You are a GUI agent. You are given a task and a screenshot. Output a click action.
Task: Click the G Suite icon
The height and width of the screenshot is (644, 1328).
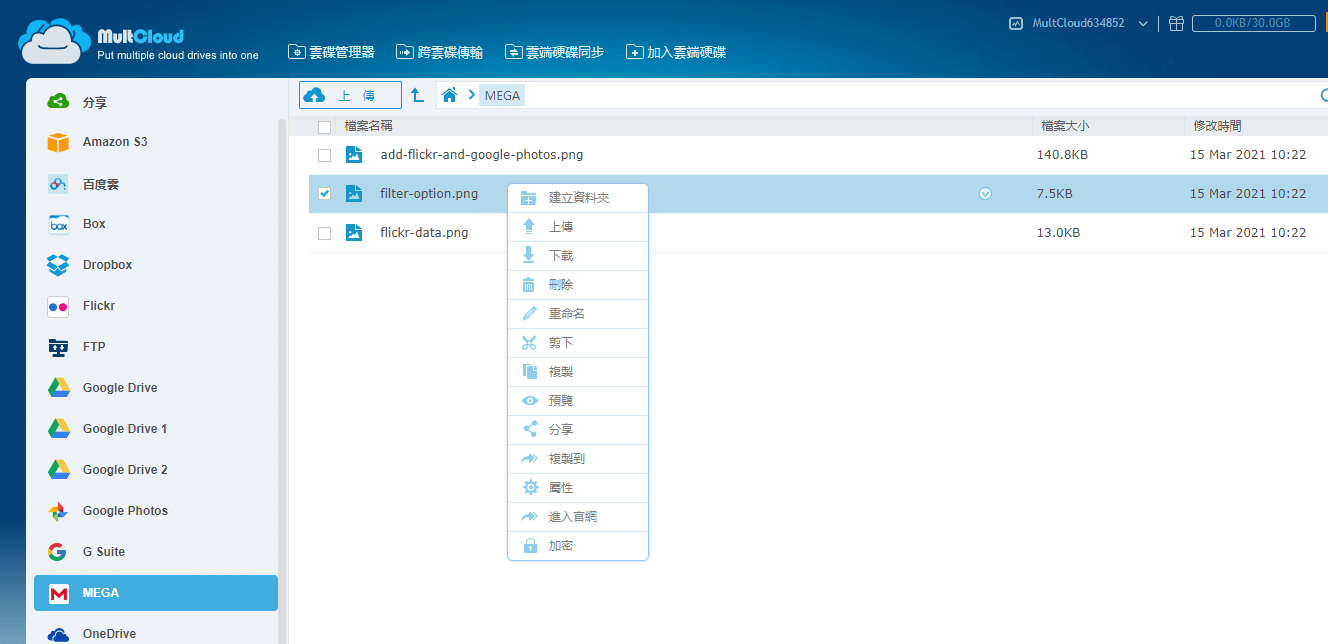[x=58, y=552]
